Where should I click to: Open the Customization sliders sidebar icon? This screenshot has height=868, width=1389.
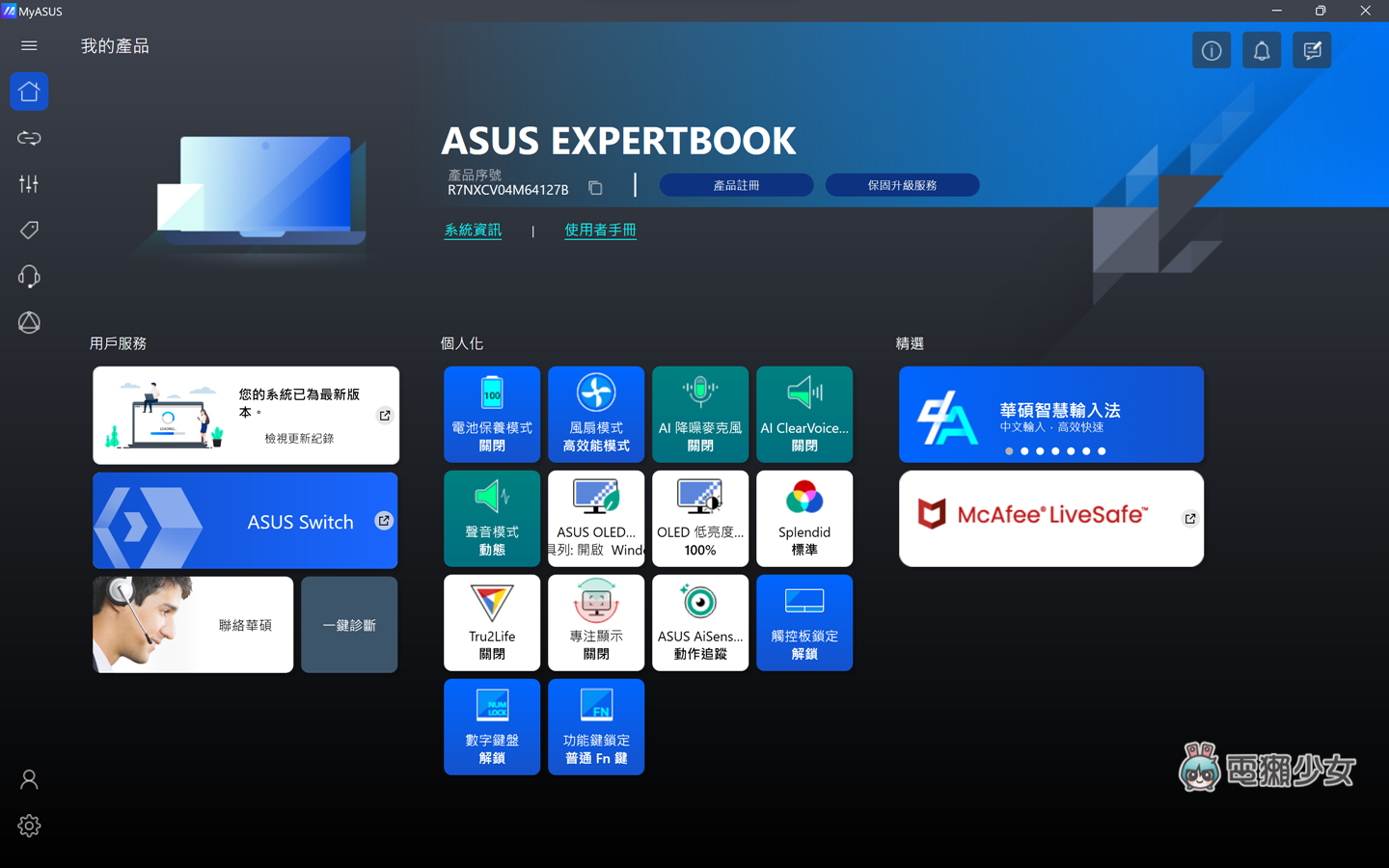29,184
